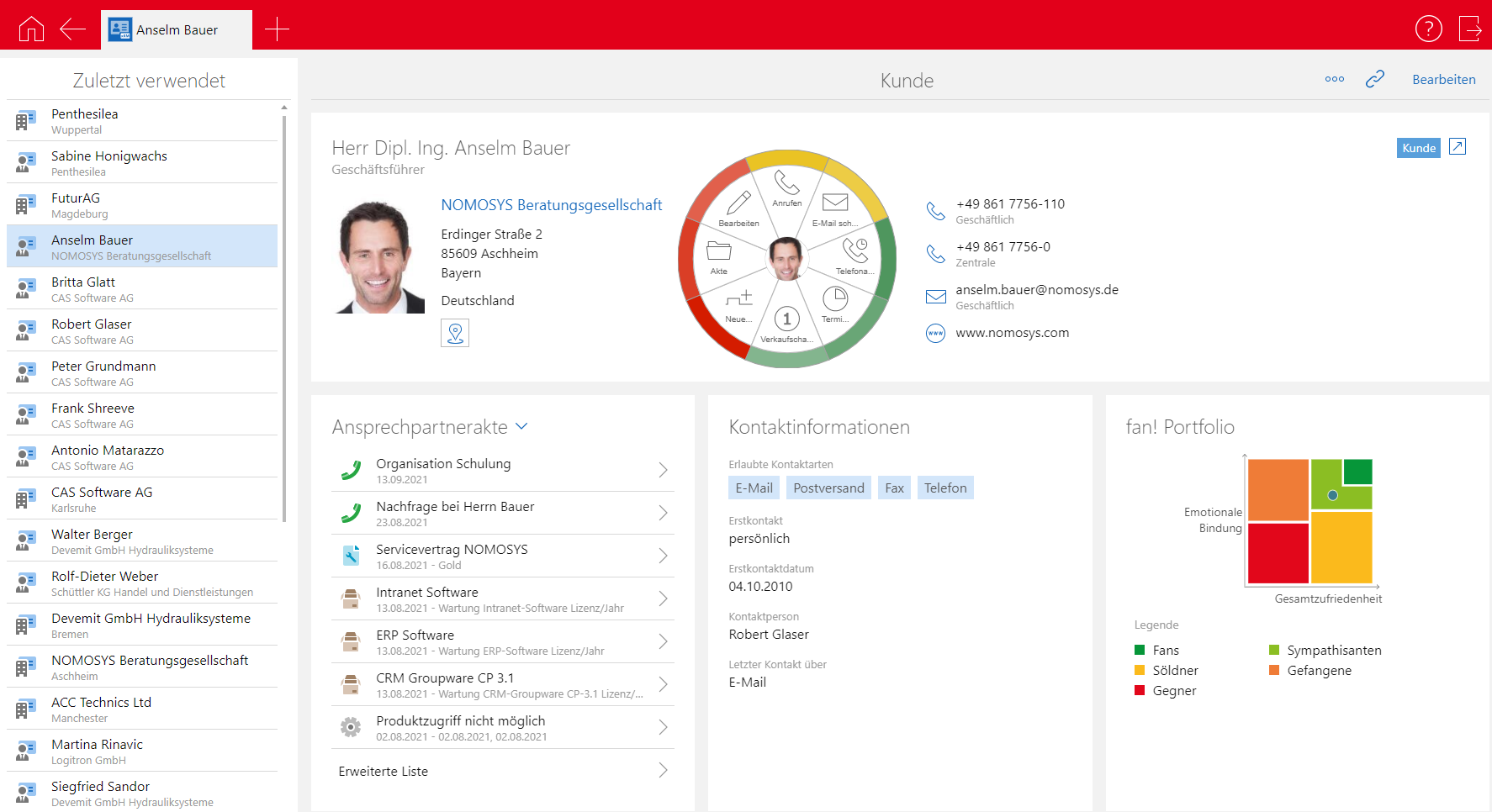Open Walter Berger in recent list
1492x812 pixels.
tap(142, 540)
